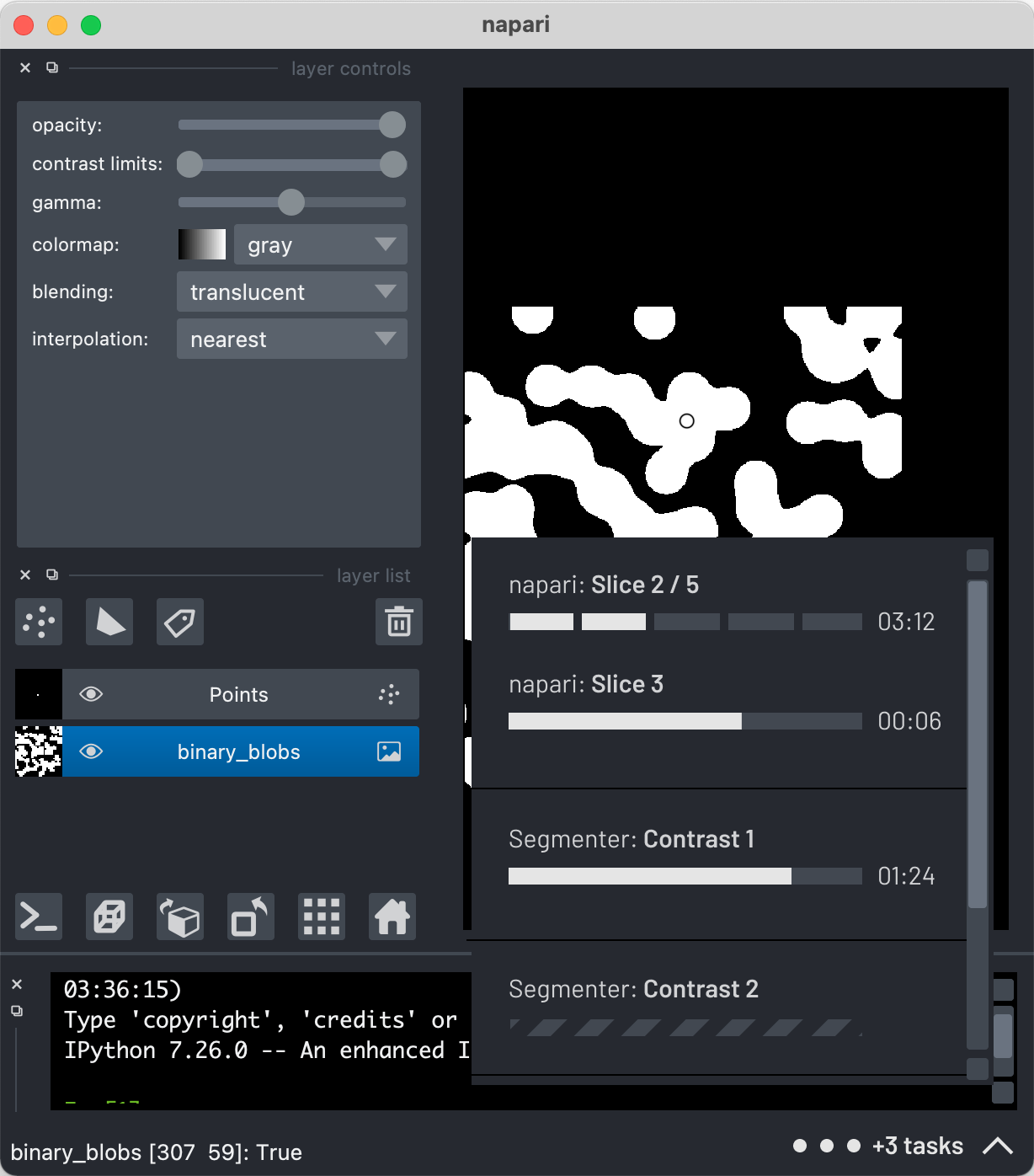Click the contrast limits upper handle
The width and height of the screenshot is (1034, 1176).
coord(393,164)
